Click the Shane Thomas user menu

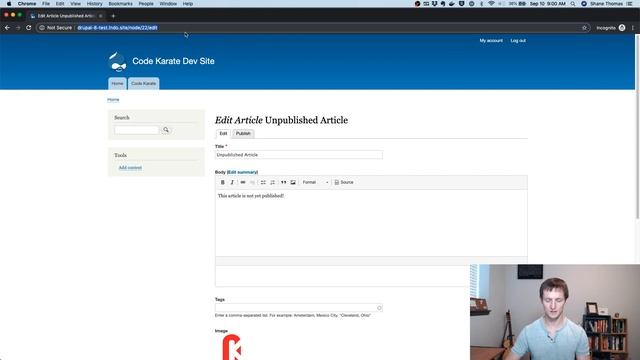tap(606, 4)
